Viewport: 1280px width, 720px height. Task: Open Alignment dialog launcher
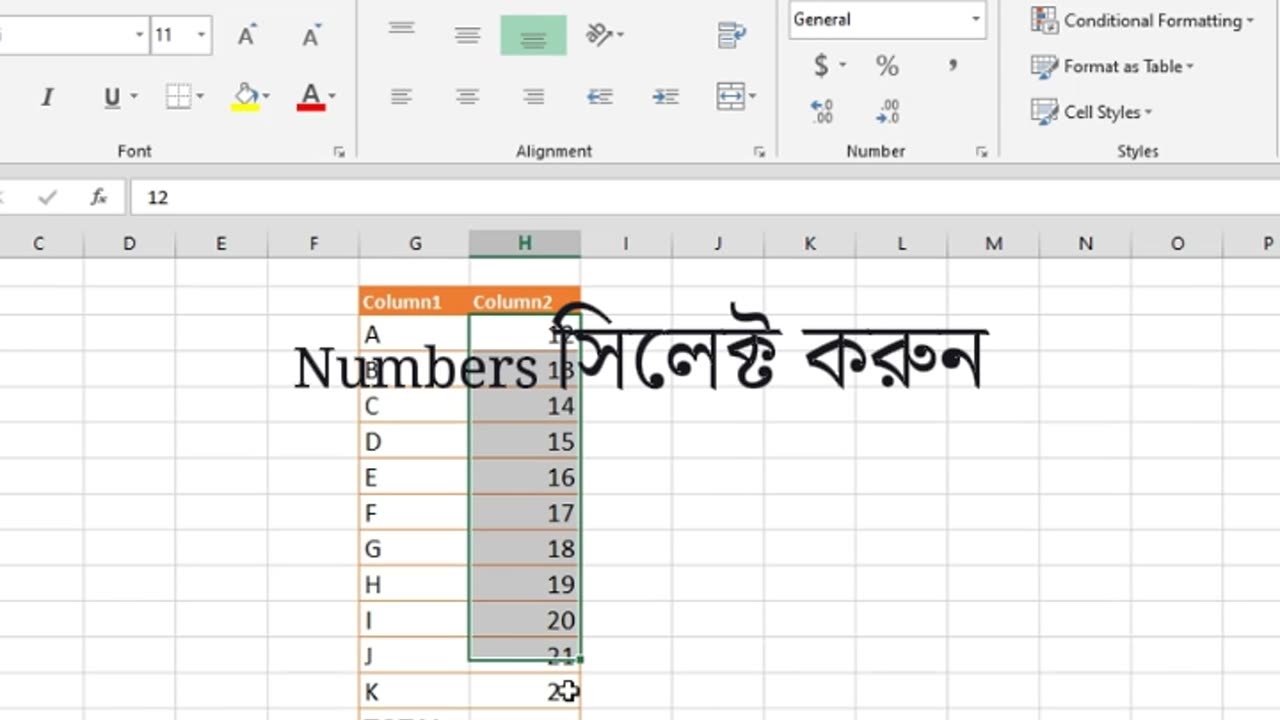759,152
